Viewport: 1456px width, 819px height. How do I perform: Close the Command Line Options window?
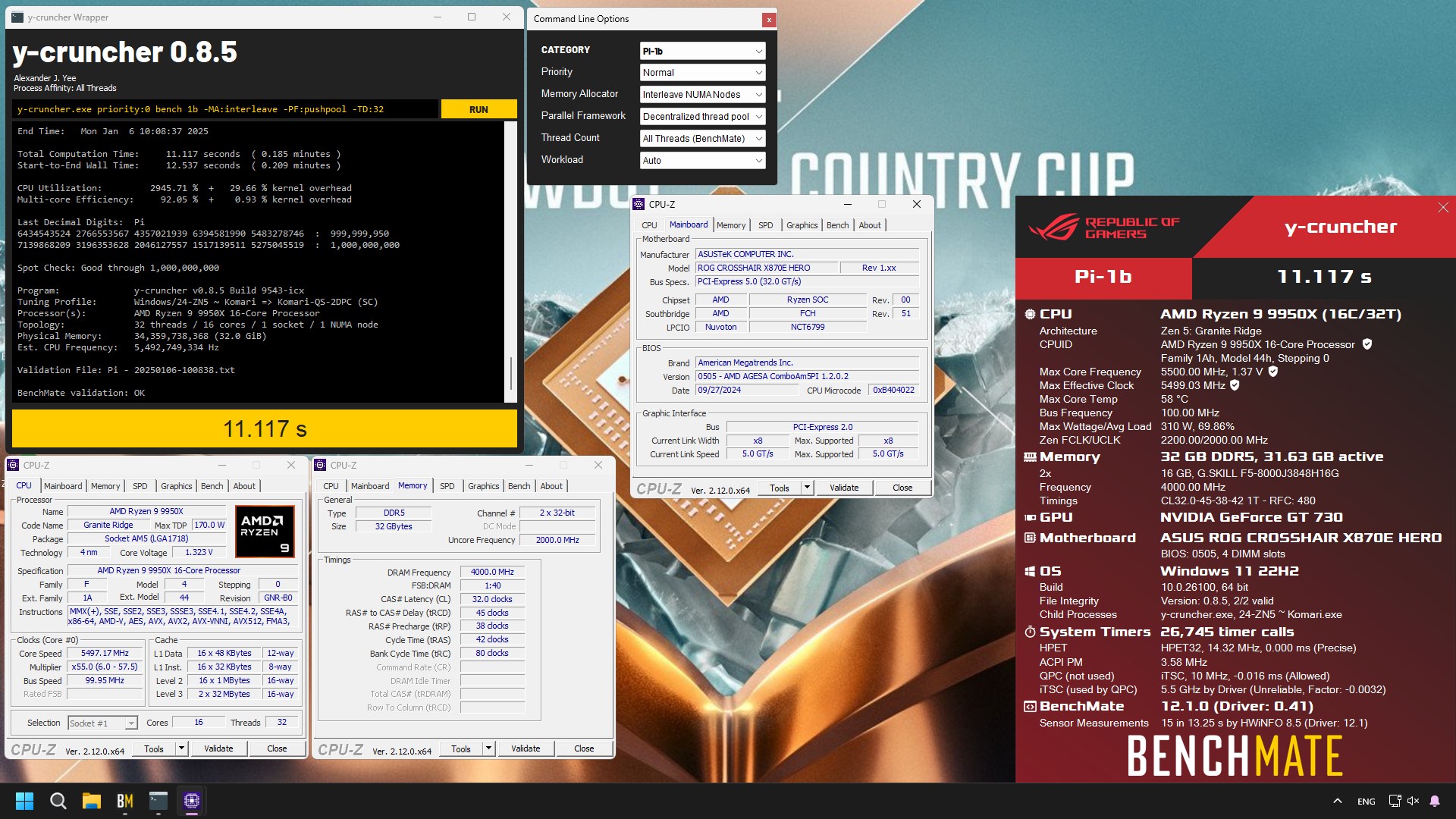(x=769, y=20)
